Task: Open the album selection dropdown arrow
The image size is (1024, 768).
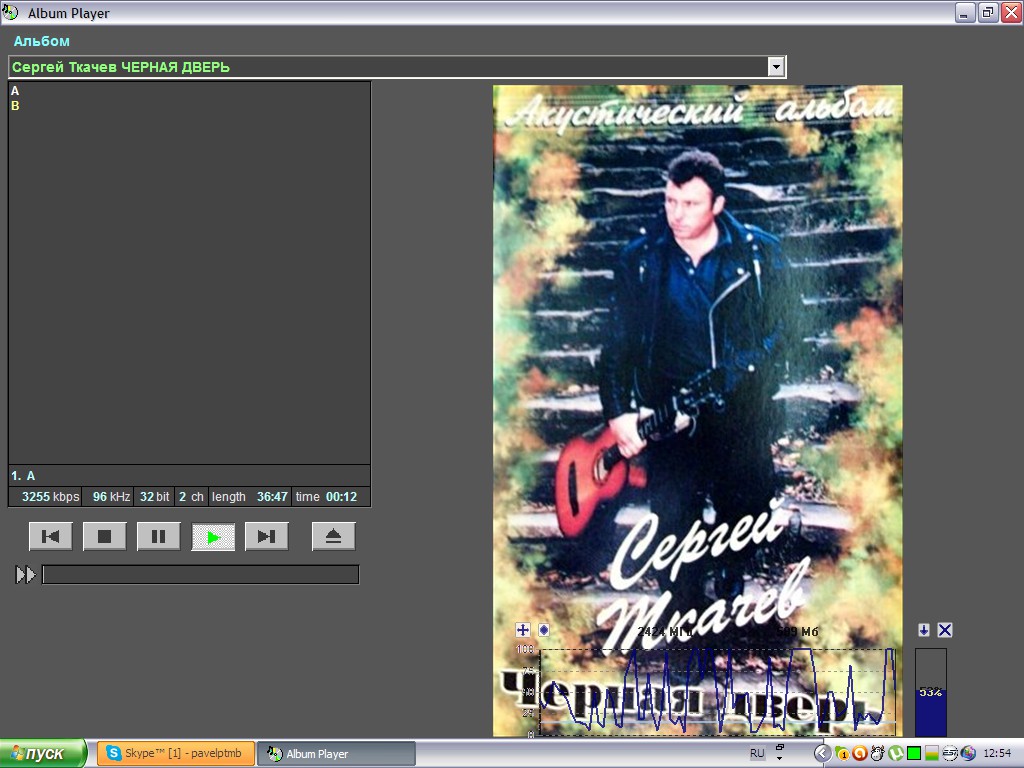Action: tap(776, 67)
